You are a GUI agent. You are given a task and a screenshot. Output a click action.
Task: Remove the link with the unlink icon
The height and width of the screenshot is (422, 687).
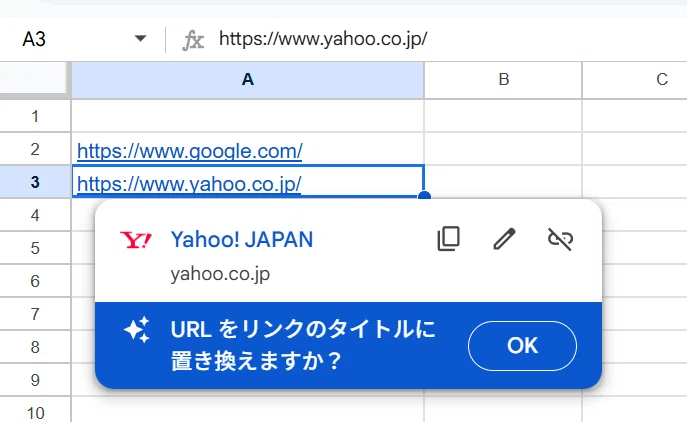(x=560, y=239)
